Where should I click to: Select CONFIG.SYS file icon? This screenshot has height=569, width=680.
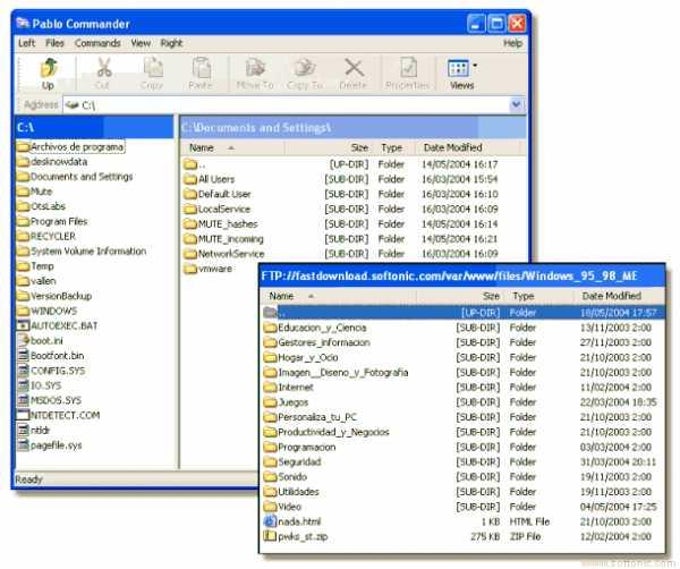coord(23,371)
